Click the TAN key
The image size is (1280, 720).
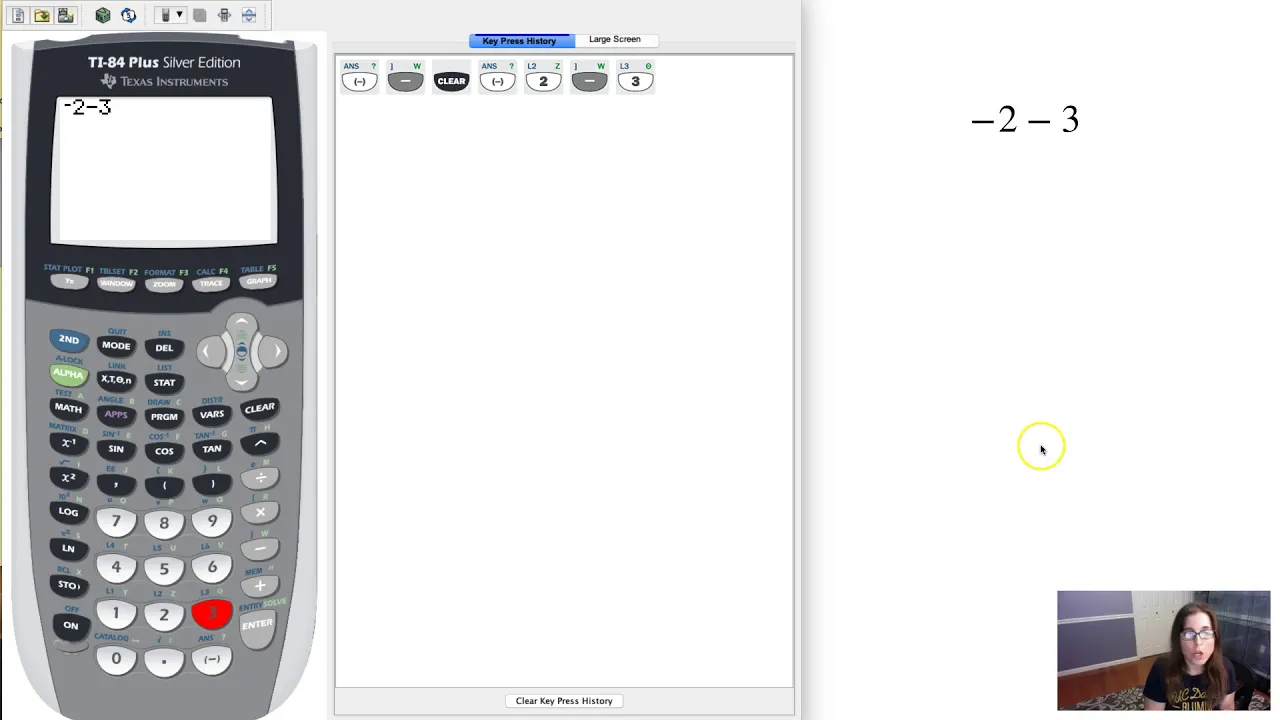coord(212,449)
